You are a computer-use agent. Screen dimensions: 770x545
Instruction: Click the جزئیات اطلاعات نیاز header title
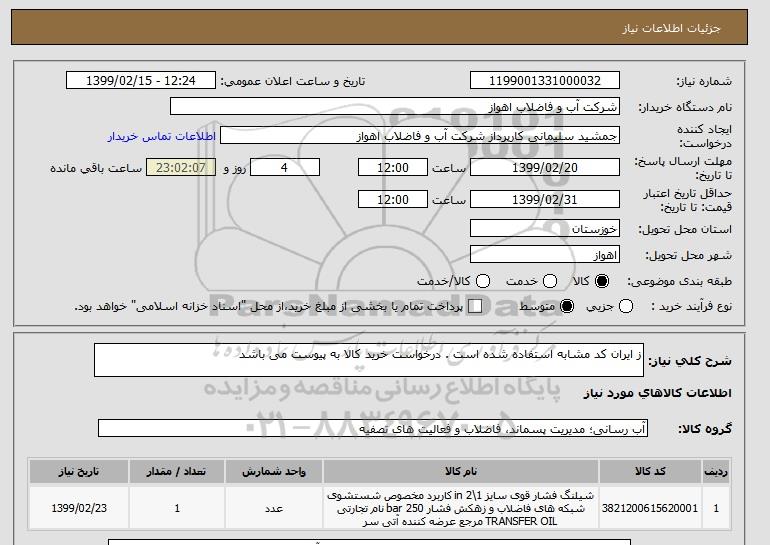[x=671, y=28]
